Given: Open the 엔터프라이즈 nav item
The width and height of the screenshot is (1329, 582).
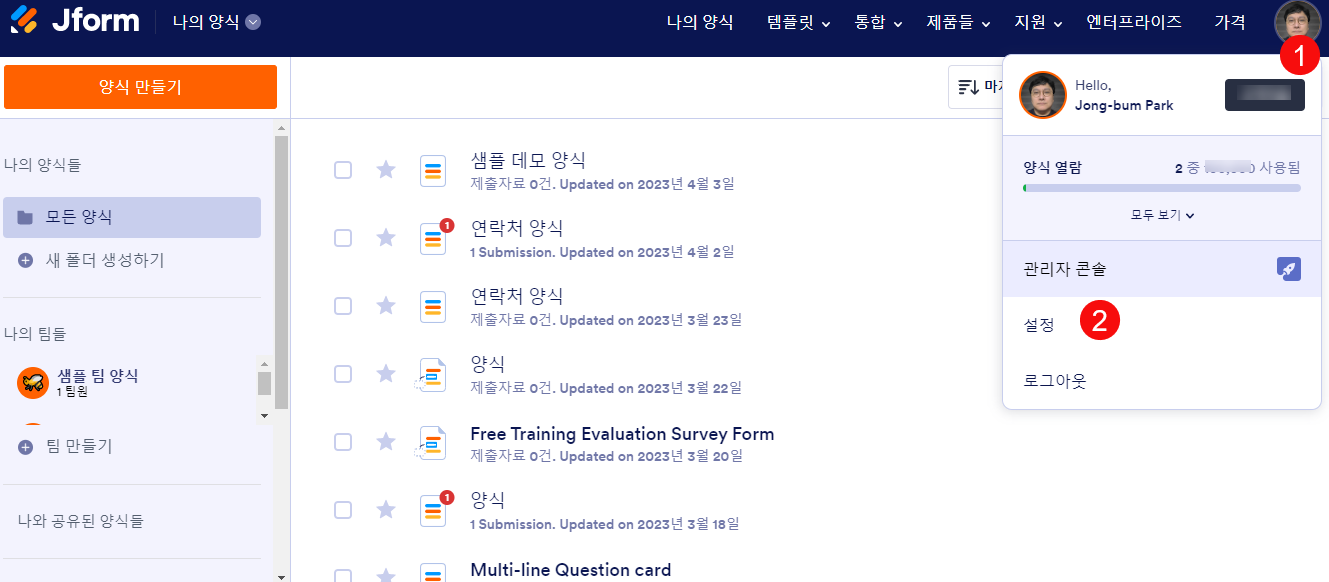Looking at the screenshot, I should (1134, 22).
